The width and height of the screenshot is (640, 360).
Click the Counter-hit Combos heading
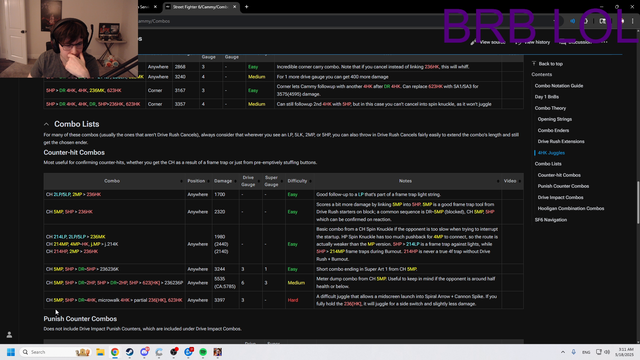(x=74, y=152)
